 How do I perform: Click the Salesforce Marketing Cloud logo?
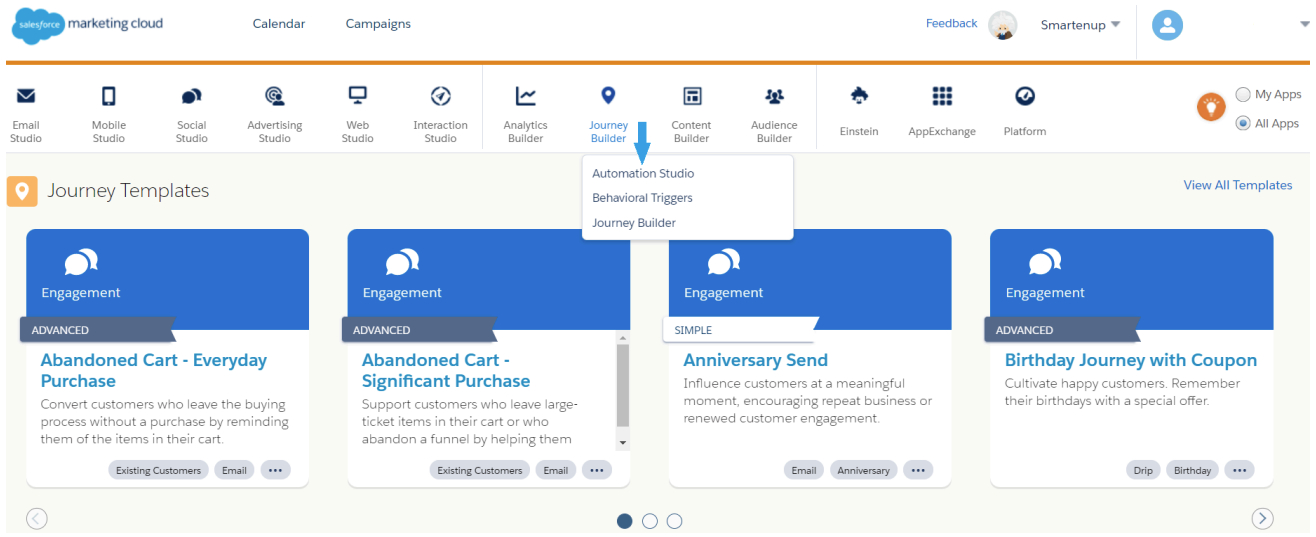(x=88, y=25)
